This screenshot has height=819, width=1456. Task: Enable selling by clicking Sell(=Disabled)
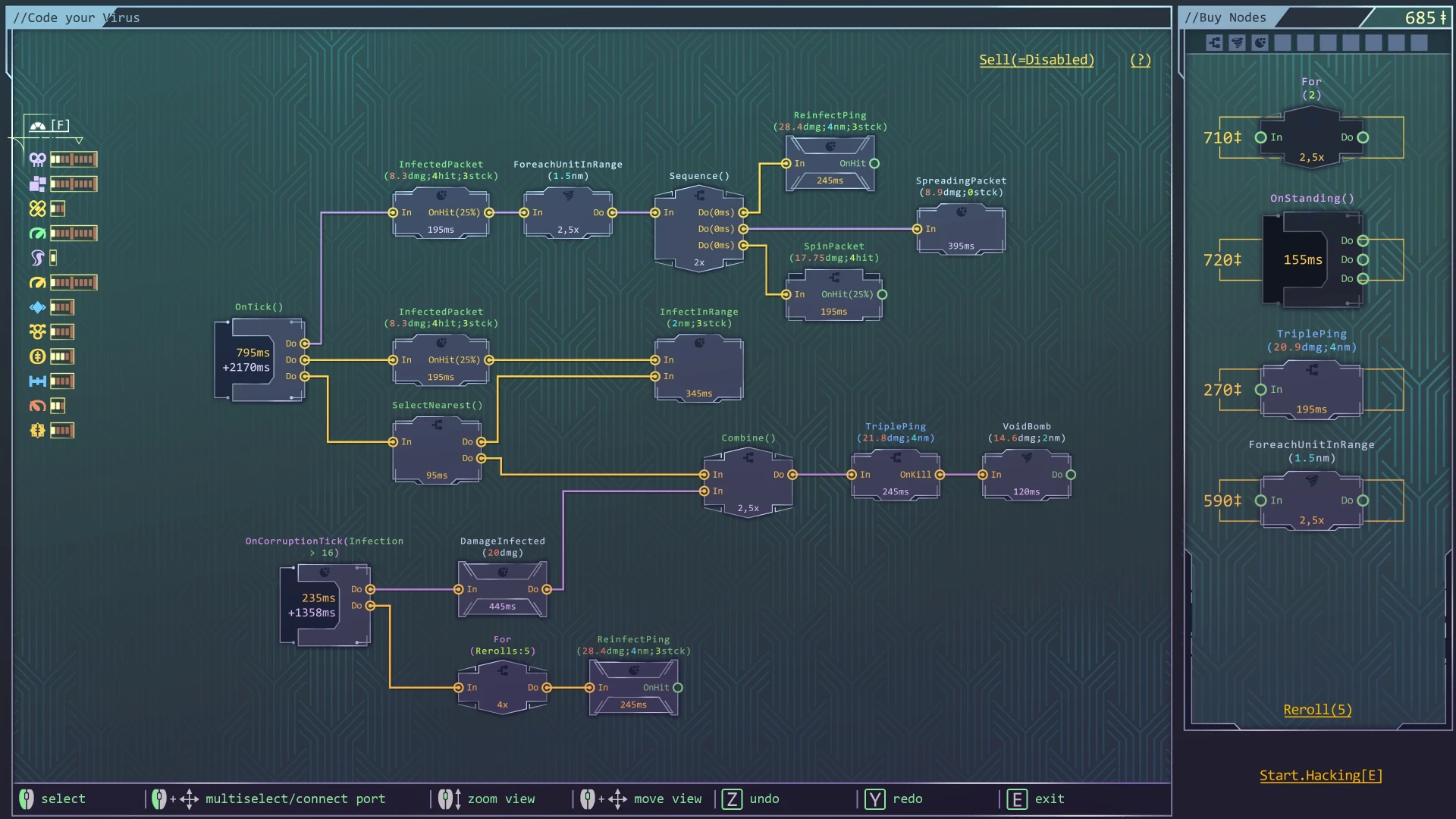coord(1037,59)
